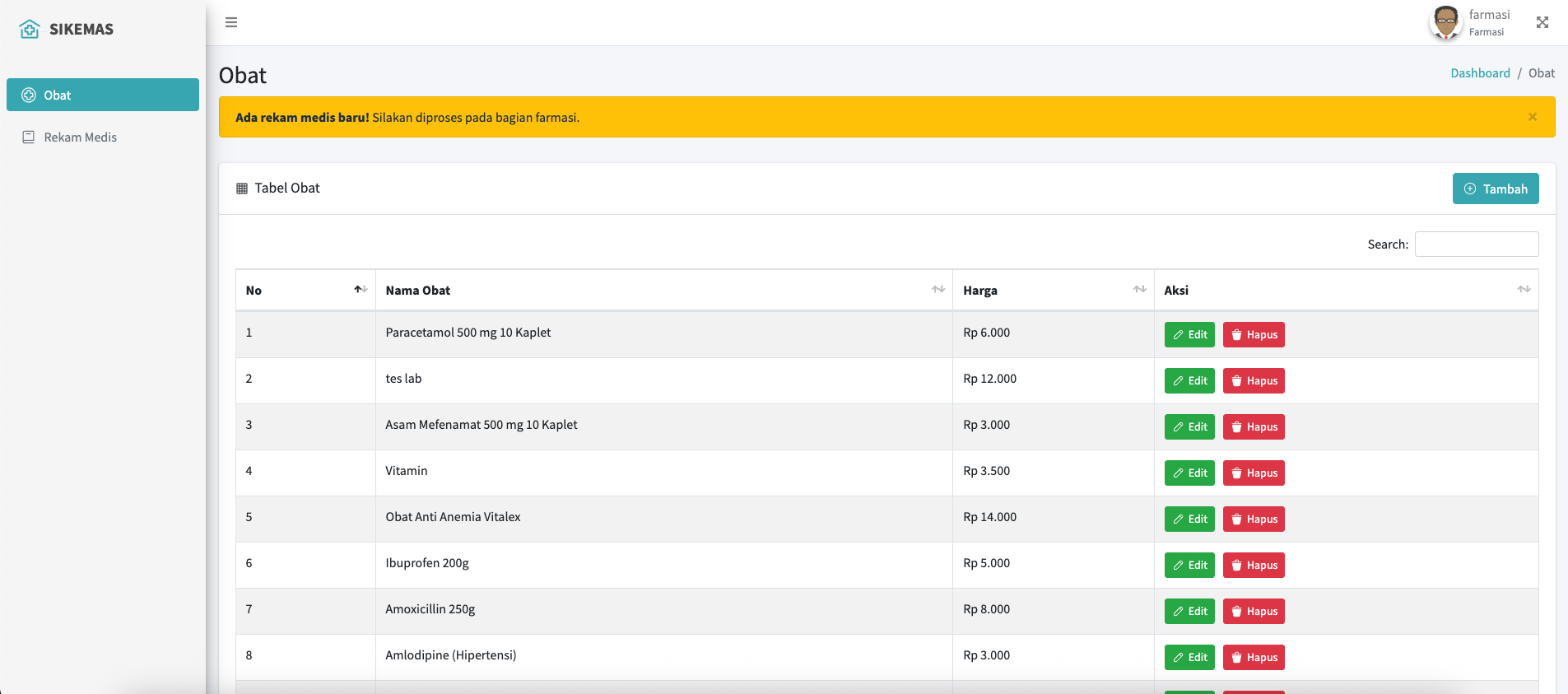Screen dimensions: 1568x694
Task: Sort table by No column
Action: click(305, 290)
